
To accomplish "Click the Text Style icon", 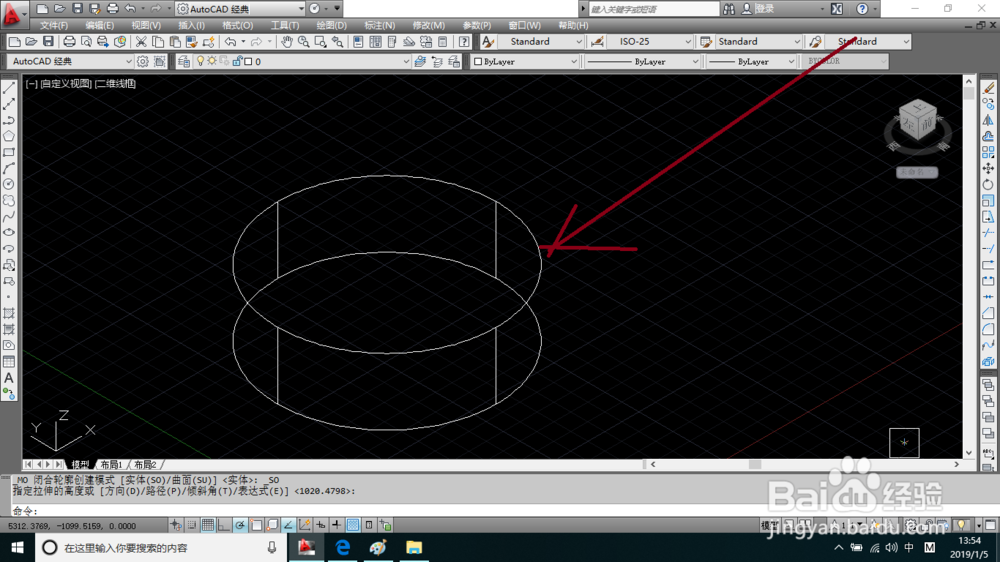I will click(x=488, y=41).
